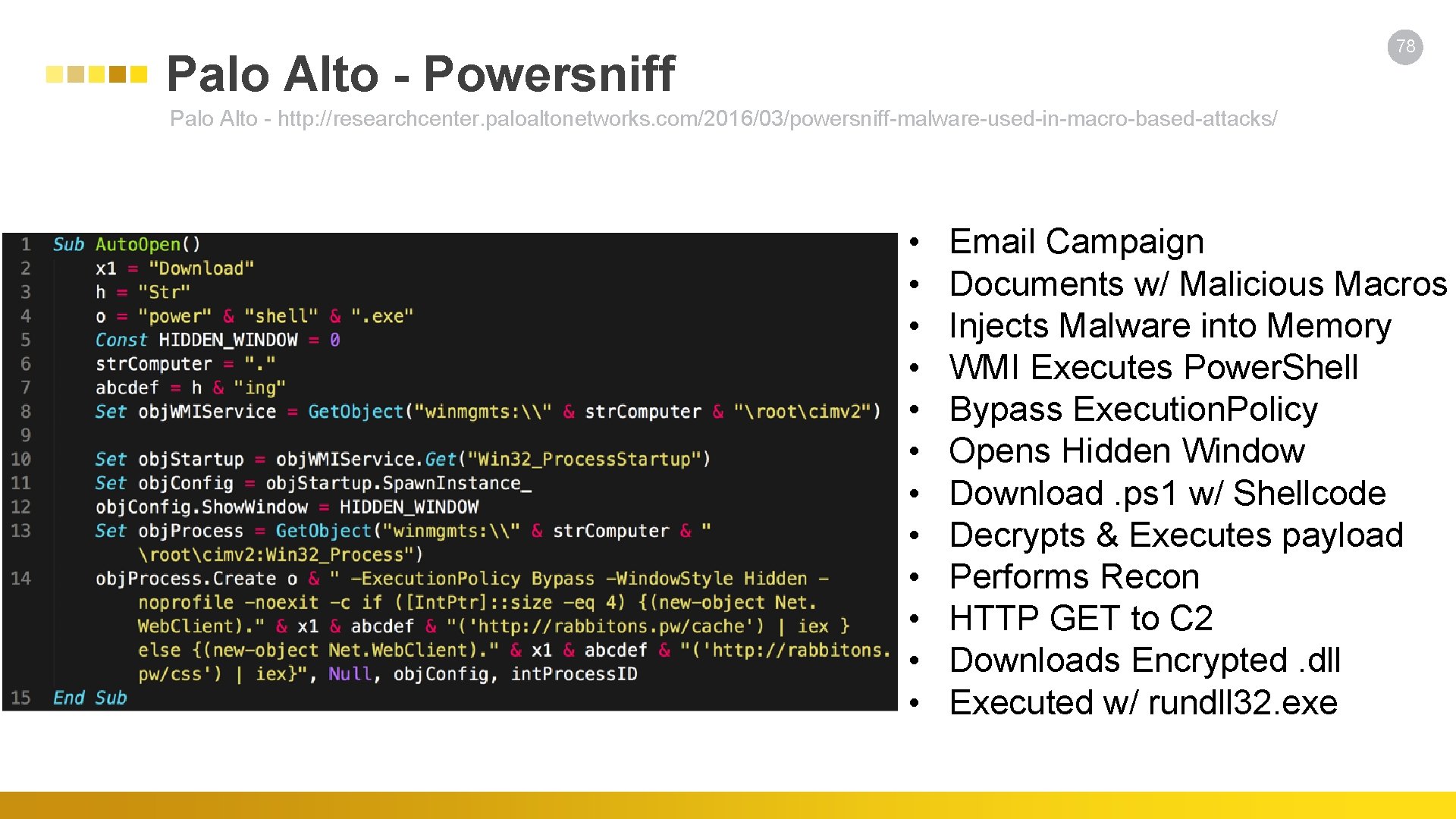This screenshot has height=819, width=1456.
Task: Click the Performs Recon bullet
Action: pyautogui.click(x=1074, y=577)
